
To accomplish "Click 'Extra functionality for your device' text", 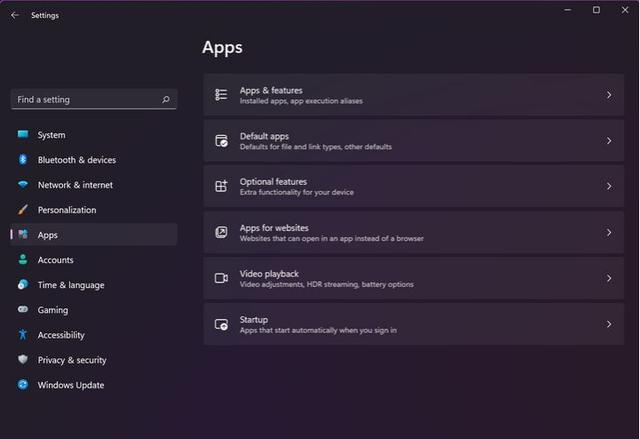I will pyautogui.click(x=297, y=192).
